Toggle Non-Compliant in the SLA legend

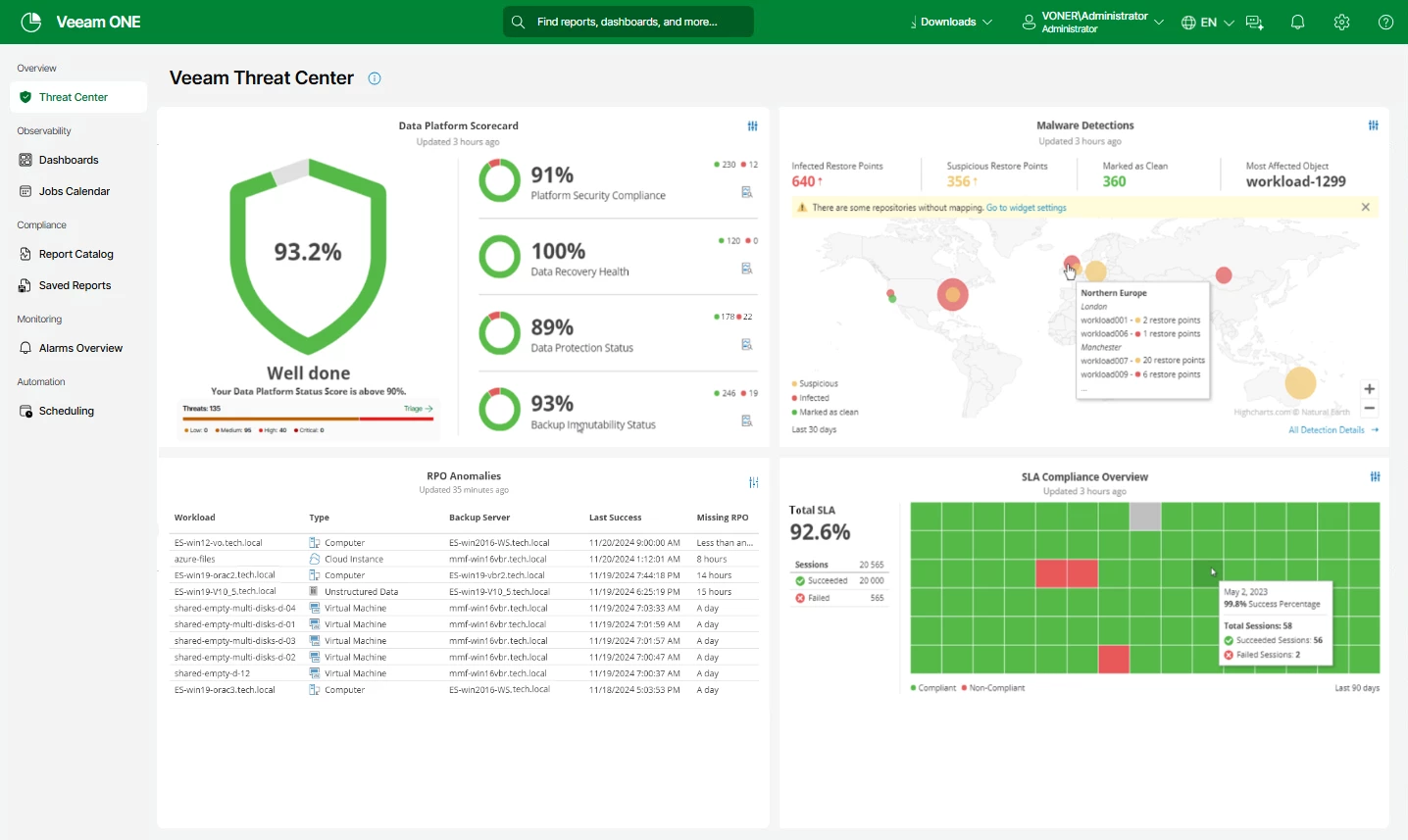993,688
